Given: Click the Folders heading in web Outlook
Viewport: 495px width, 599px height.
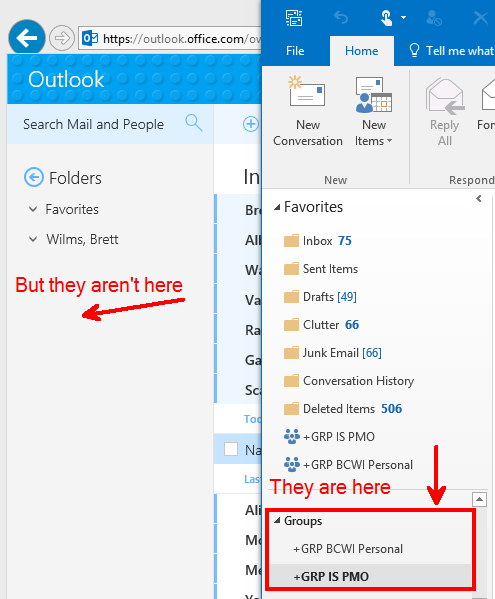Looking at the screenshot, I should 75,178.
